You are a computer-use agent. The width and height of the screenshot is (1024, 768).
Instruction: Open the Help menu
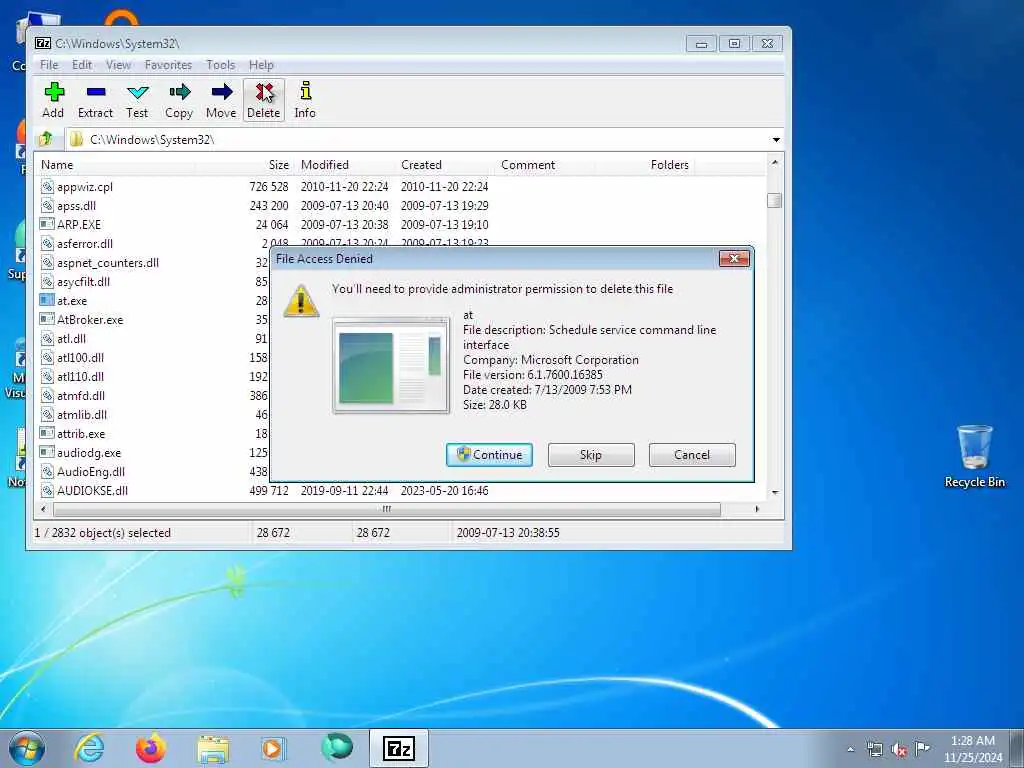261,65
